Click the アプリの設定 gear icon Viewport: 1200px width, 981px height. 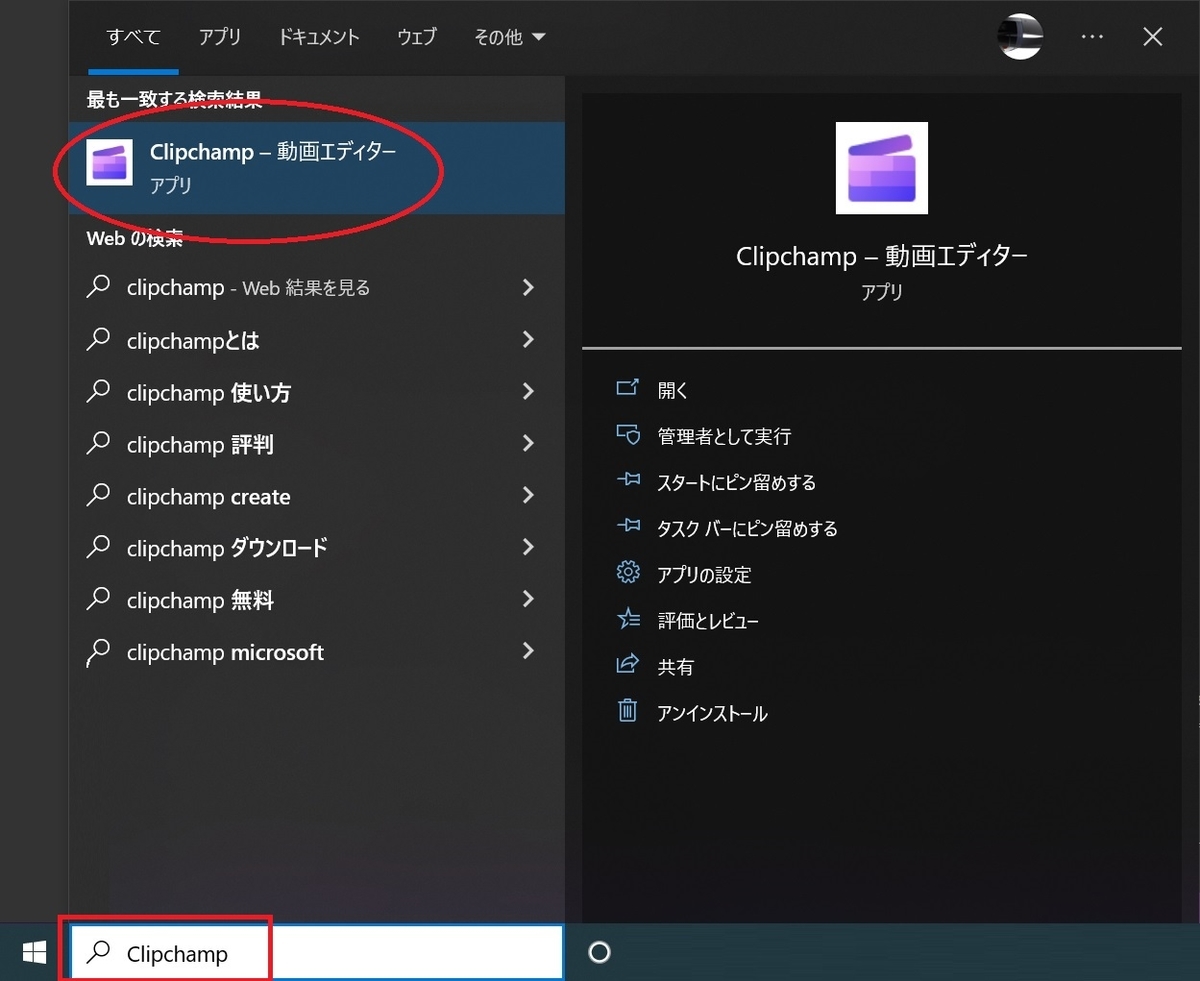(628, 574)
